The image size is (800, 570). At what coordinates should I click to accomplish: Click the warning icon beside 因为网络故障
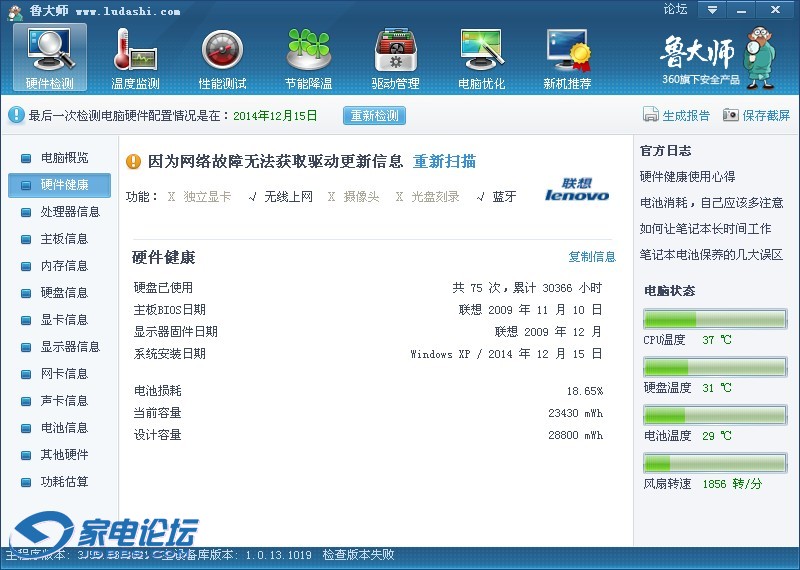point(133,162)
